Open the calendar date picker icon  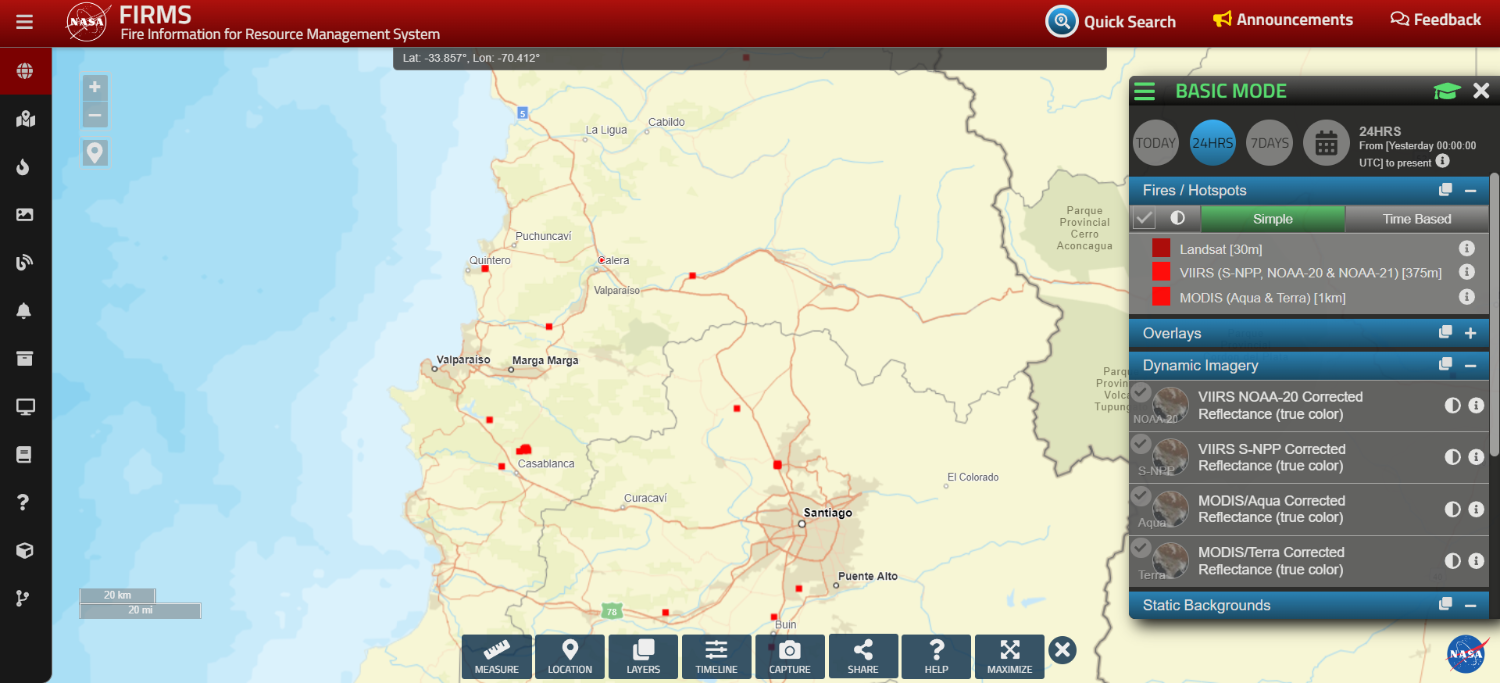tap(1326, 143)
